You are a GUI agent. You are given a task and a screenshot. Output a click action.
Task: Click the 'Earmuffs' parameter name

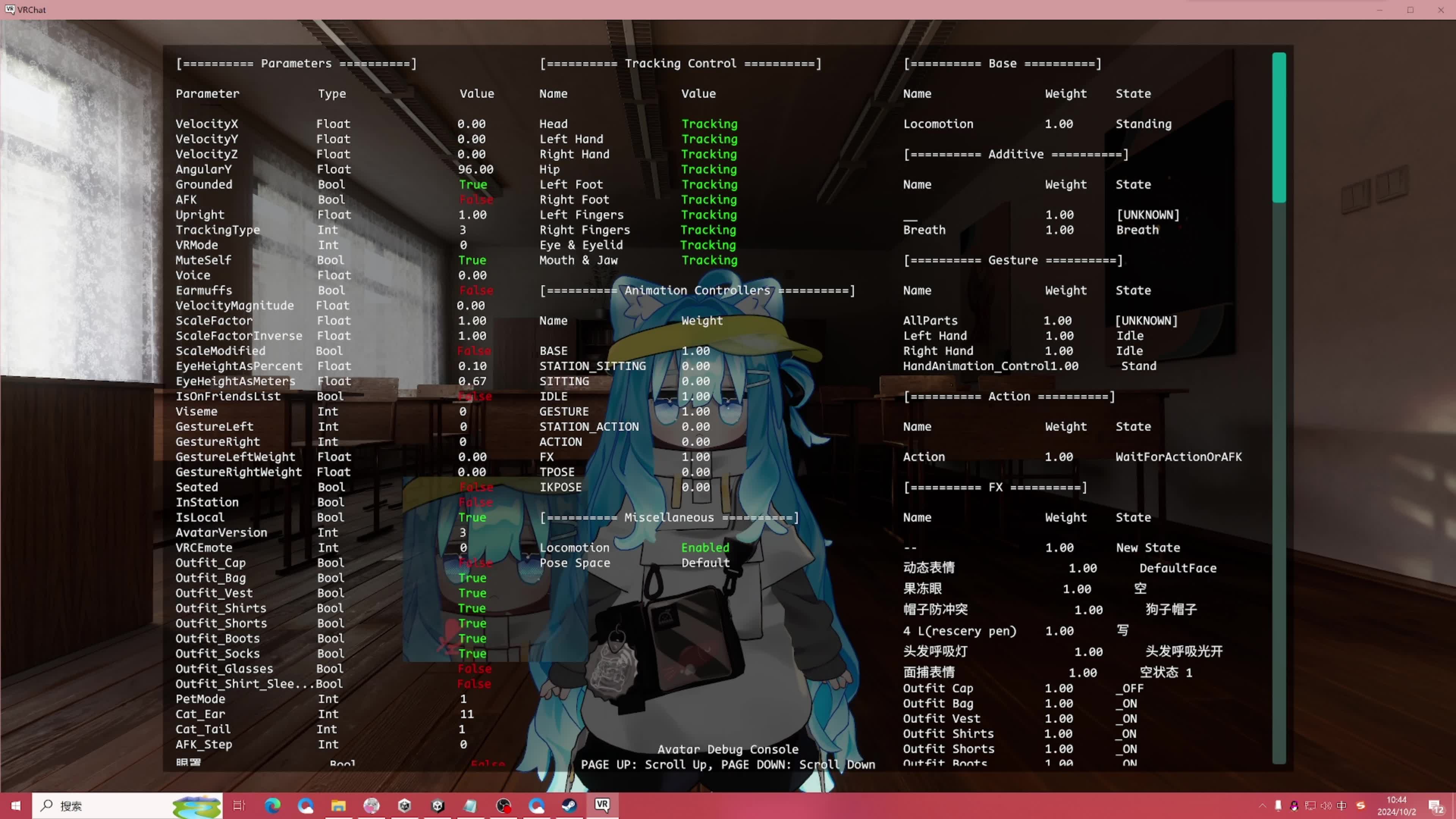(x=204, y=290)
